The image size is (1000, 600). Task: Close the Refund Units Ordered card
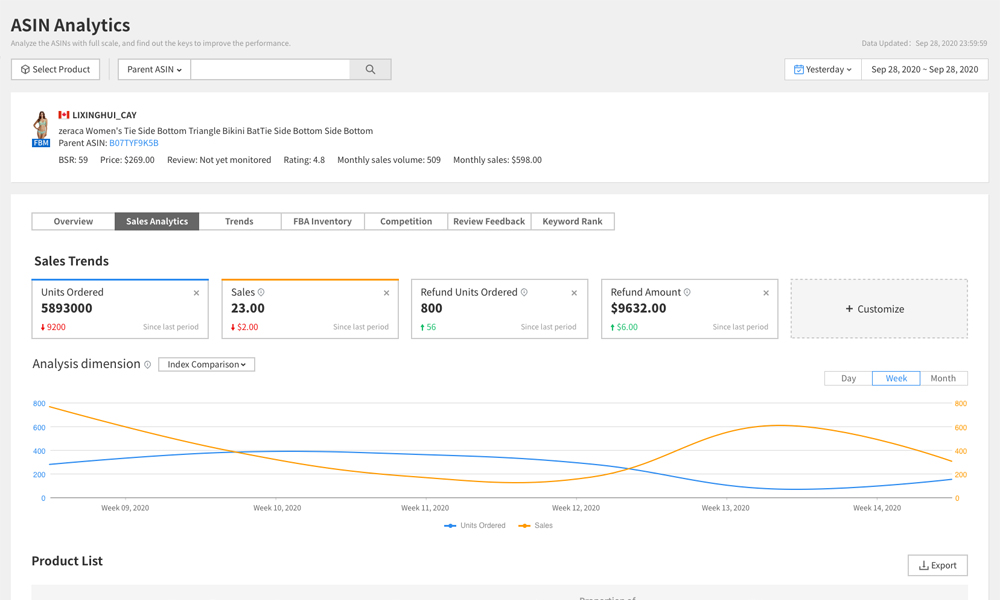coord(574,293)
